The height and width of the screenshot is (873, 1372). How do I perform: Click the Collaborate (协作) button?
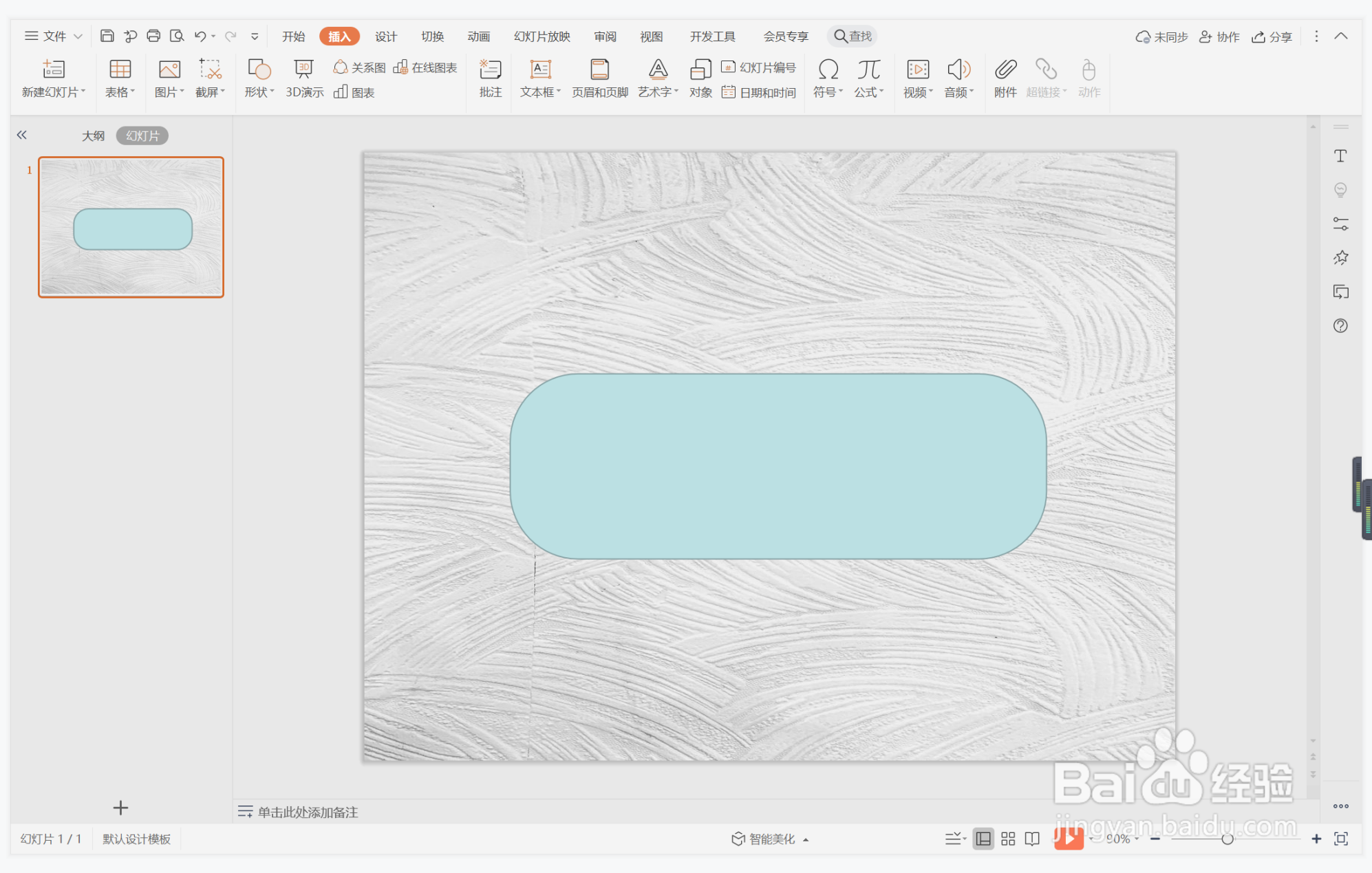[1219, 36]
